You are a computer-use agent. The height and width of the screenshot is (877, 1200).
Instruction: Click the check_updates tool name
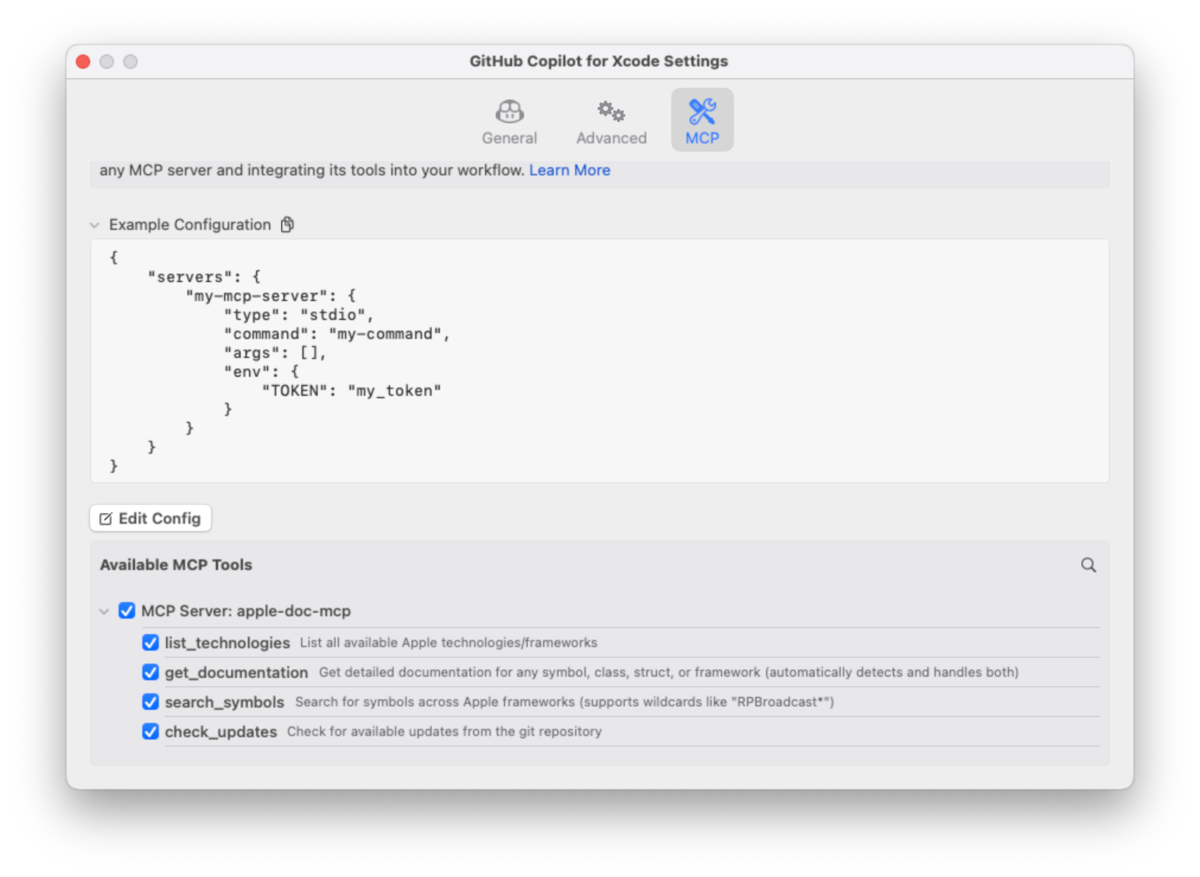tap(221, 732)
